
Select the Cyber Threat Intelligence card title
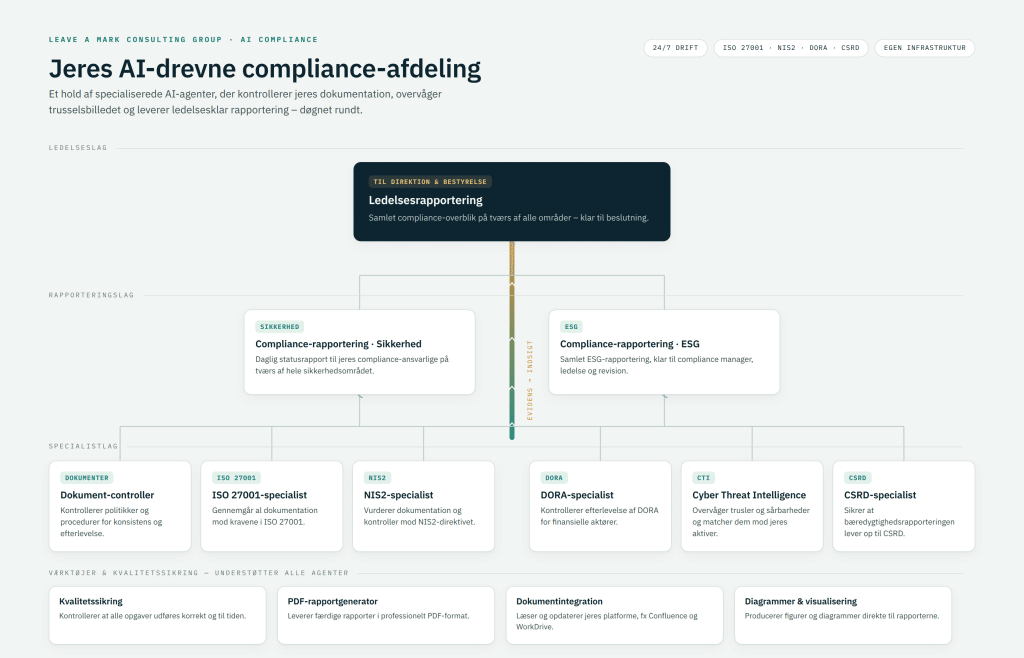pos(749,495)
